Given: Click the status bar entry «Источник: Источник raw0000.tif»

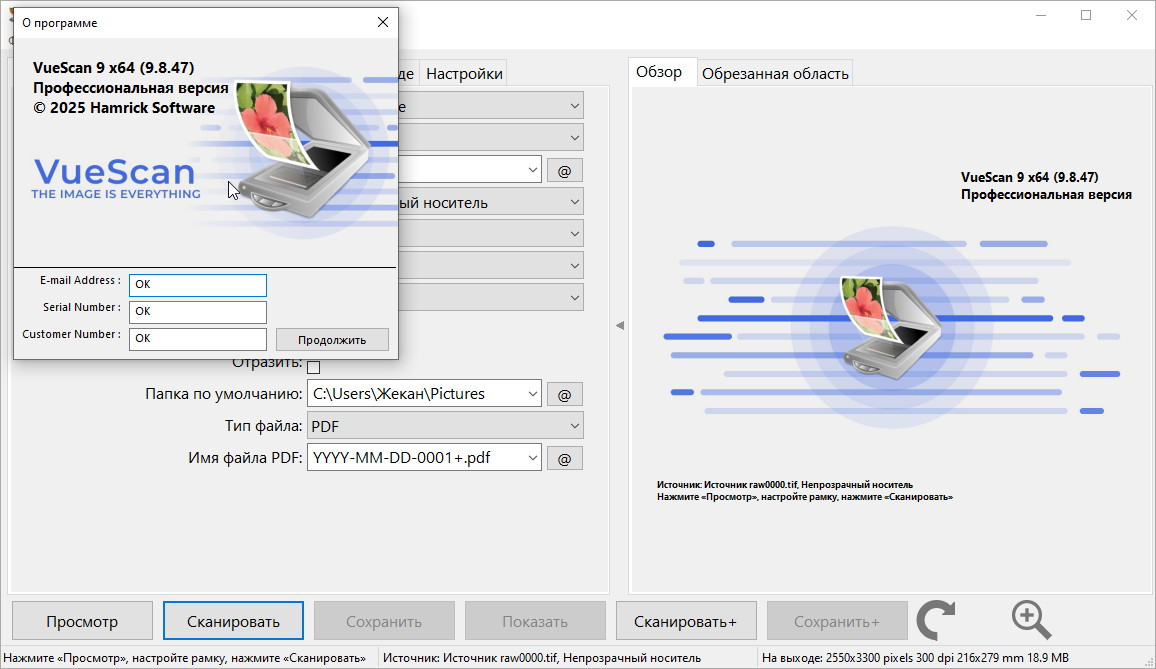Looking at the screenshot, I should click(542, 658).
